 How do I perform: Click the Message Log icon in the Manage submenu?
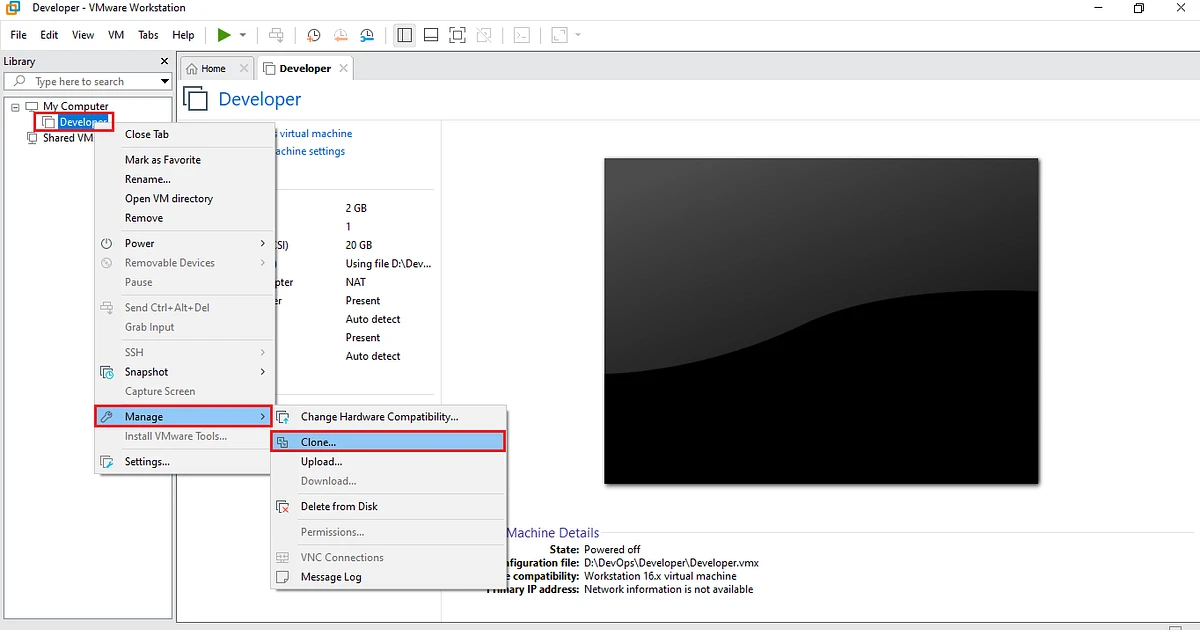coord(283,577)
